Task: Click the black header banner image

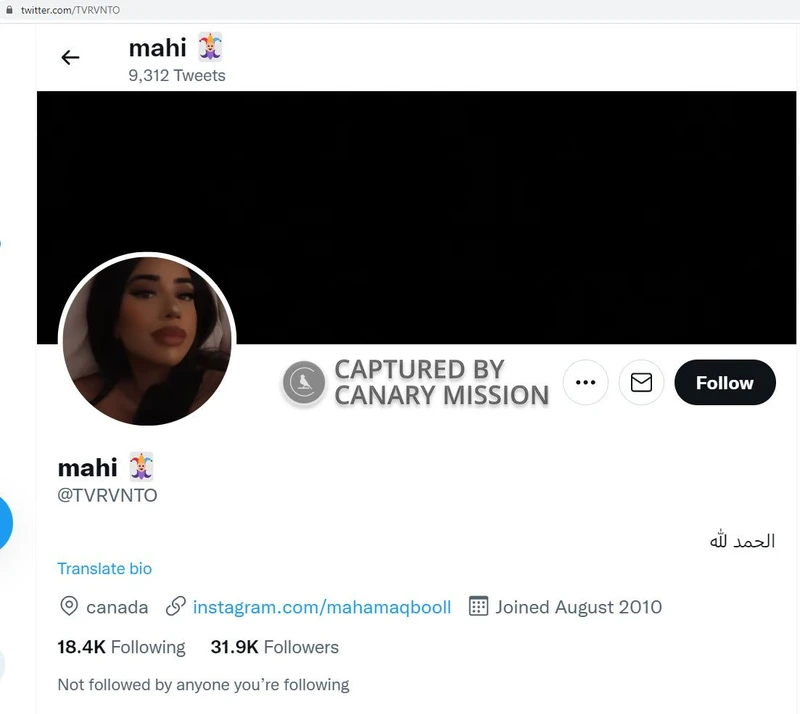Action: (416, 217)
